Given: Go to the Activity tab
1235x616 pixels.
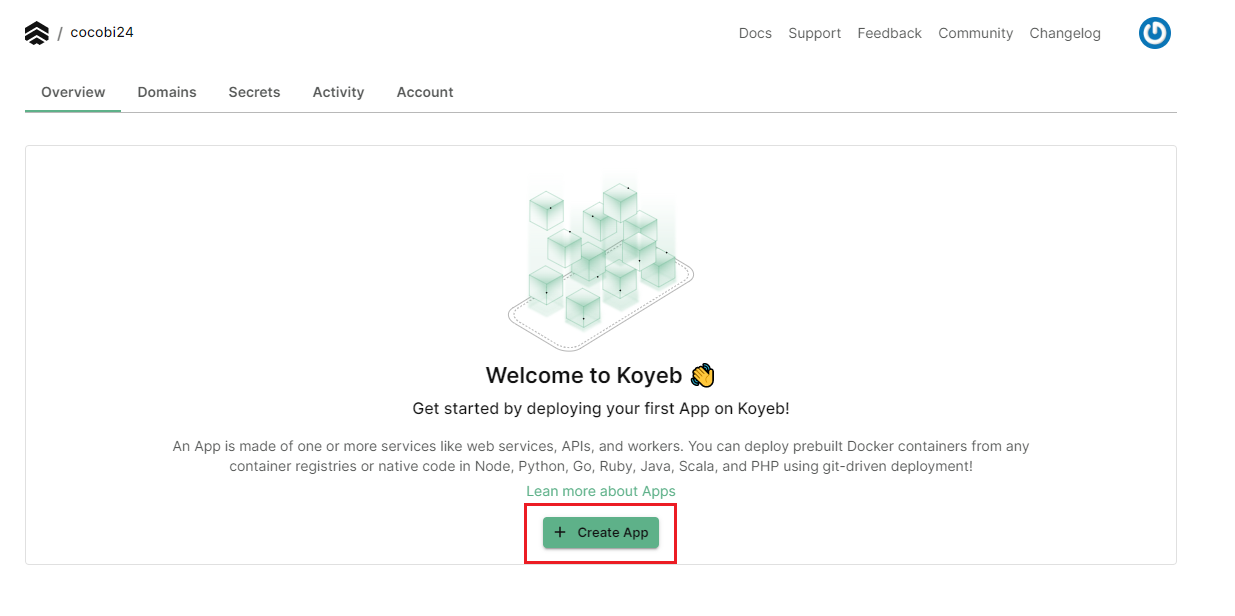Looking at the screenshot, I should [338, 92].
